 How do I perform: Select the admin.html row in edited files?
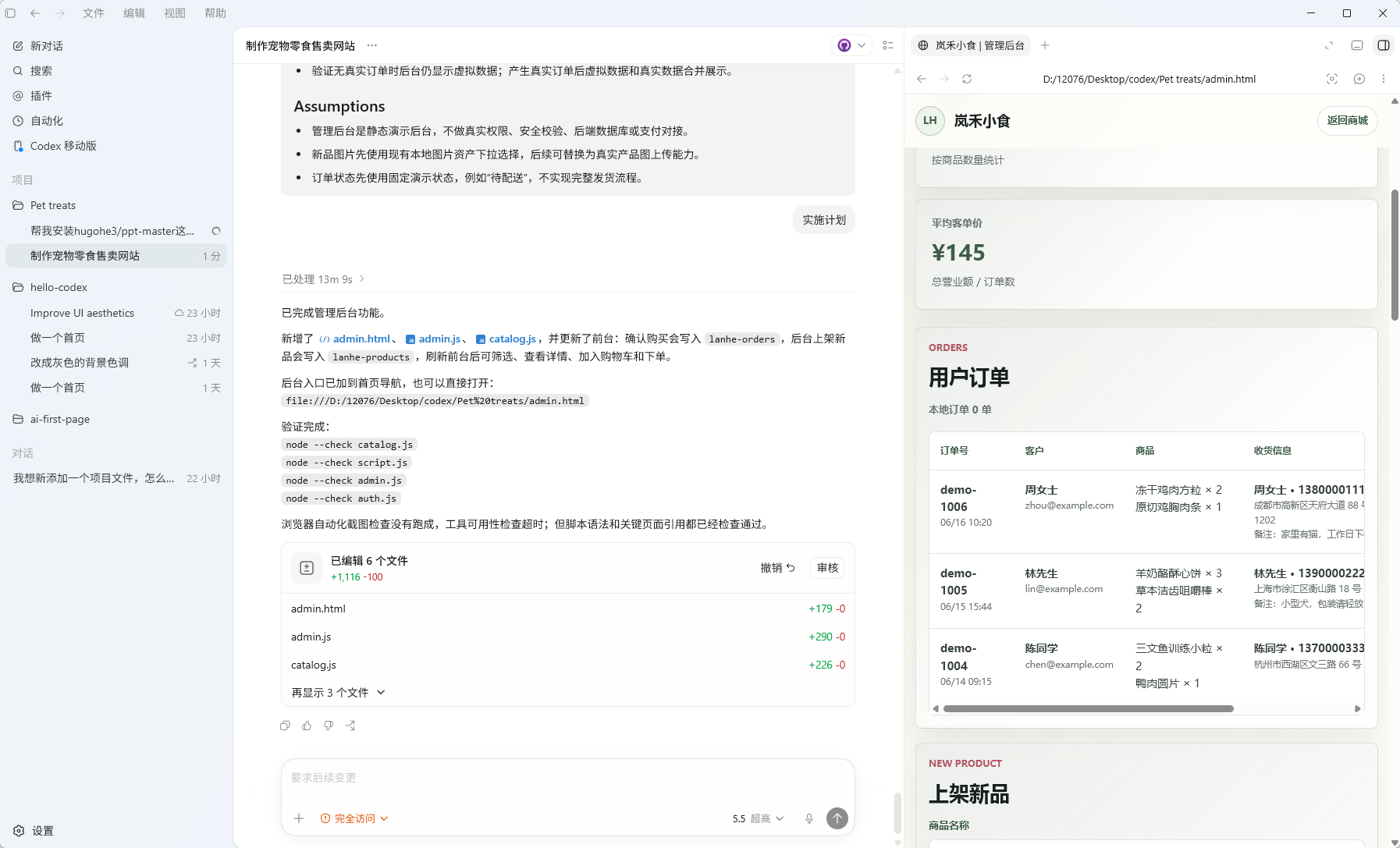coord(567,609)
